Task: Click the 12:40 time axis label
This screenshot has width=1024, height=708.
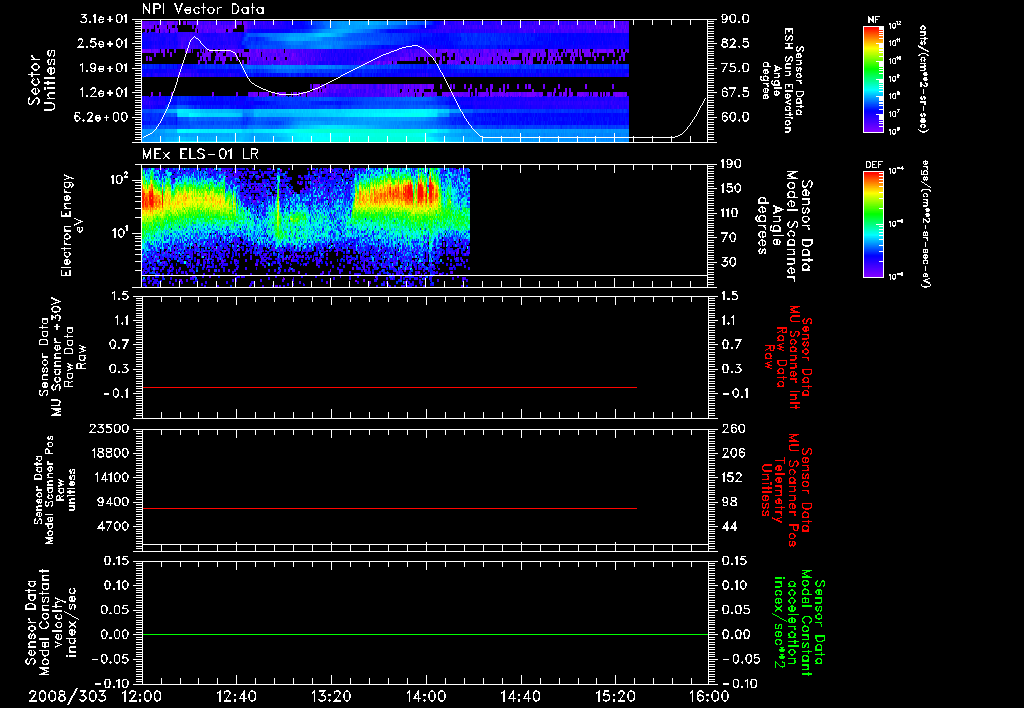Action: click(x=236, y=696)
